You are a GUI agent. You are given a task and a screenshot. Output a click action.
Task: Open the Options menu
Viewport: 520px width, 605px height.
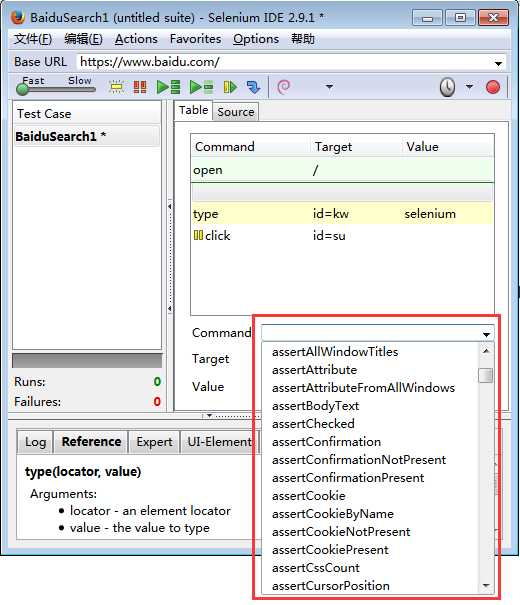pos(256,39)
